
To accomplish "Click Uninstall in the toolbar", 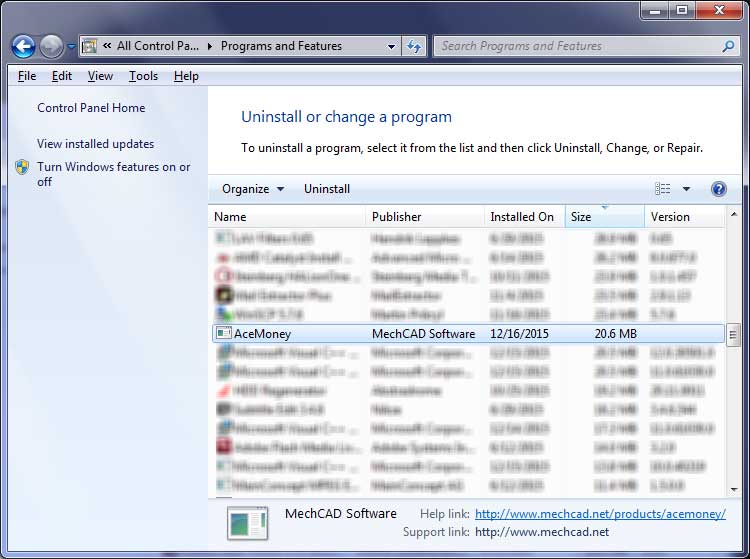I will coord(327,189).
